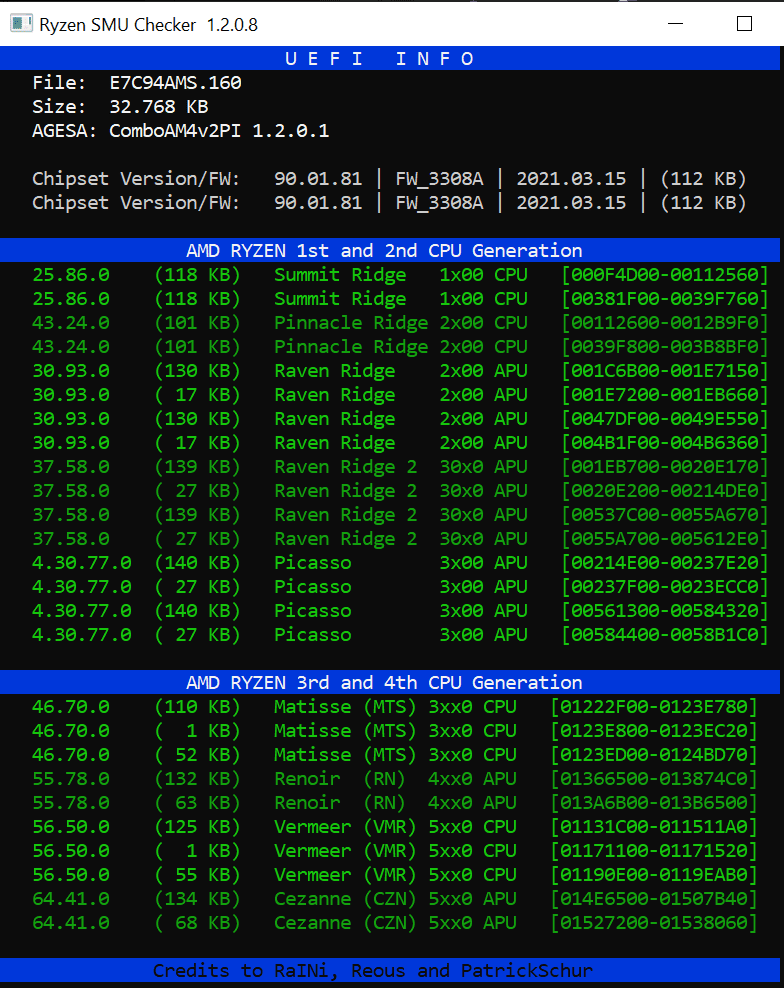This screenshot has width=784, height=988.
Task: Select the file name E7C94AMS.160
Action: point(175,83)
